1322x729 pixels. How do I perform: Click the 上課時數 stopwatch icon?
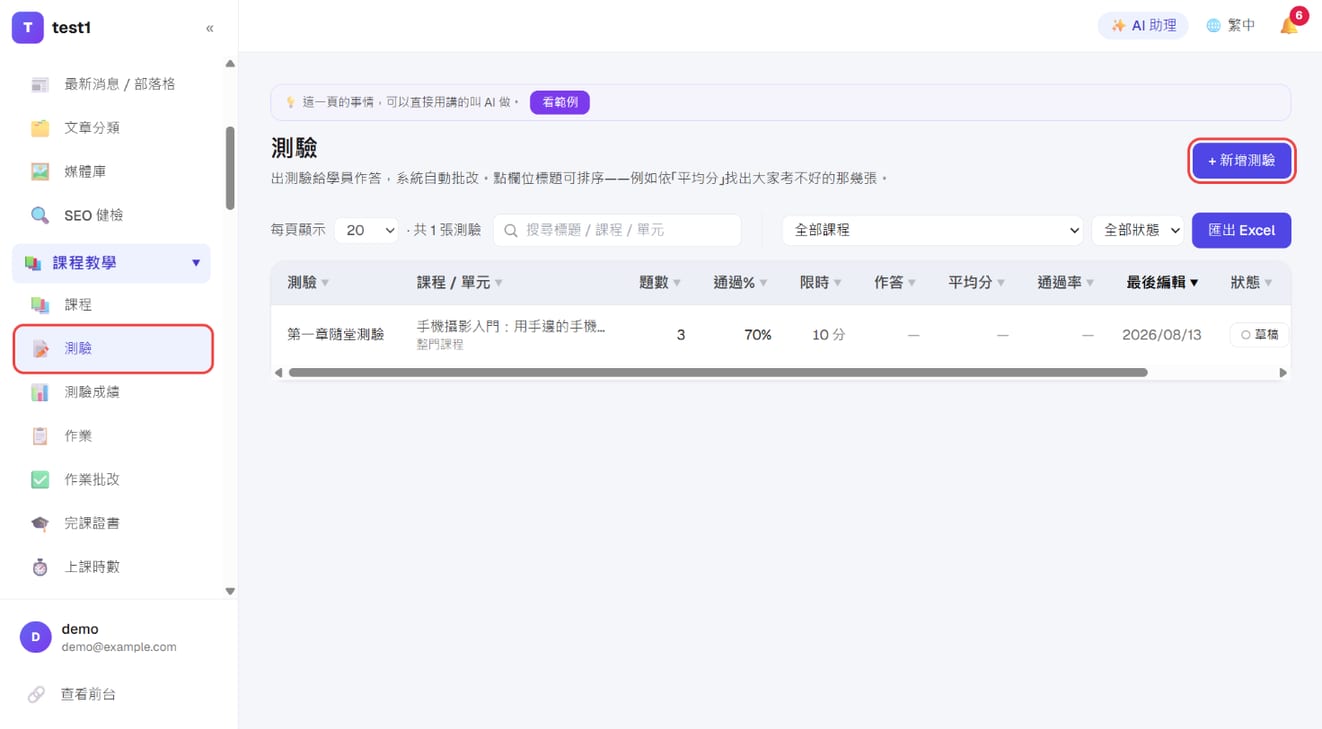[x=40, y=567]
